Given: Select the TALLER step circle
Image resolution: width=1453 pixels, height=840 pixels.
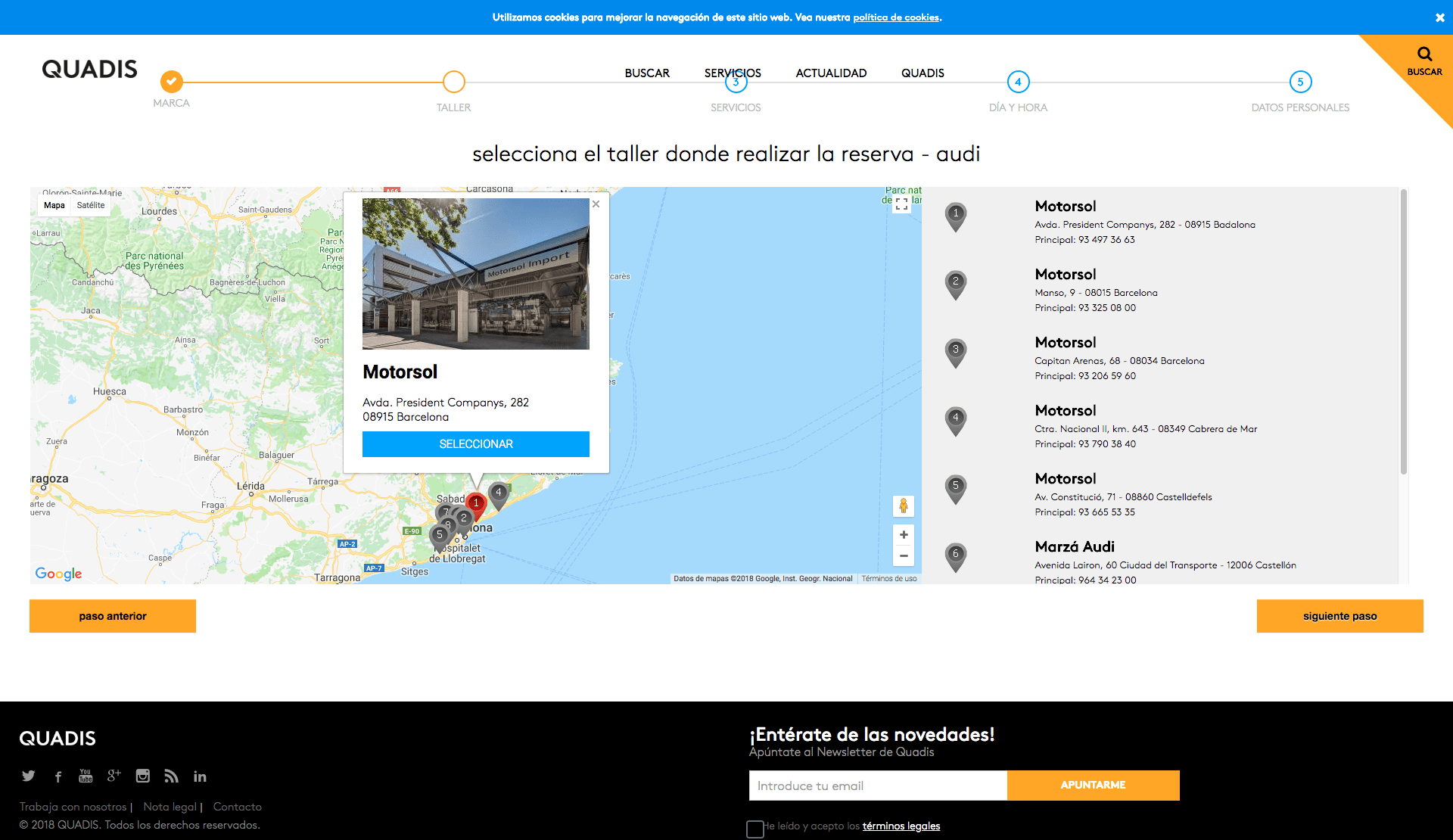Looking at the screenshot, I should click(x=453, y=81).
